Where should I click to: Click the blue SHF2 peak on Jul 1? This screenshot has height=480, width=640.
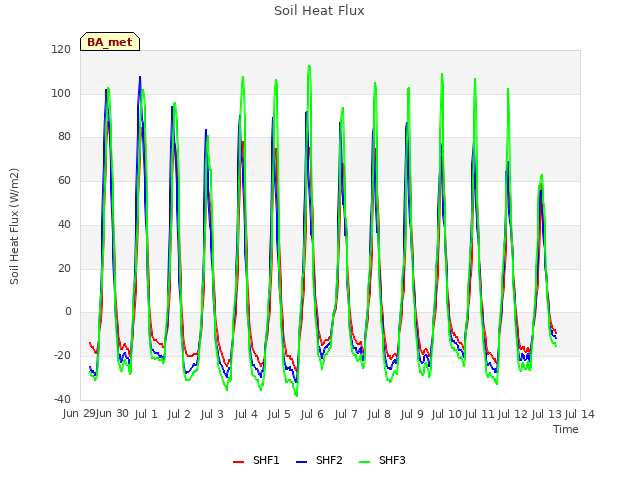pyautogui.click(x=140, y=77)
